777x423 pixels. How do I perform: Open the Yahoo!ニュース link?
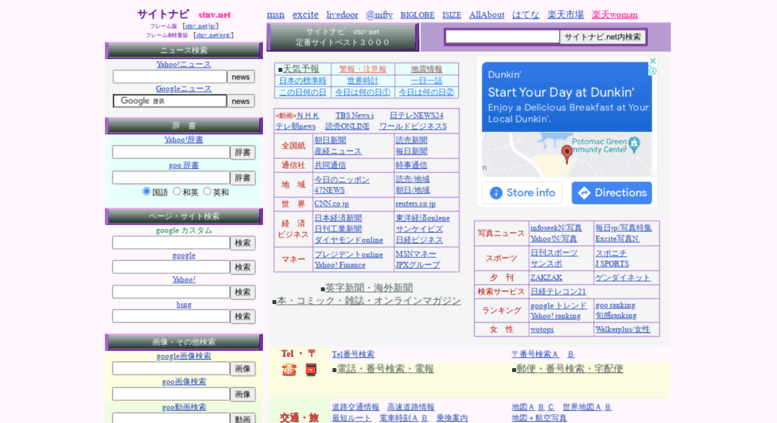tap(184, 64)
